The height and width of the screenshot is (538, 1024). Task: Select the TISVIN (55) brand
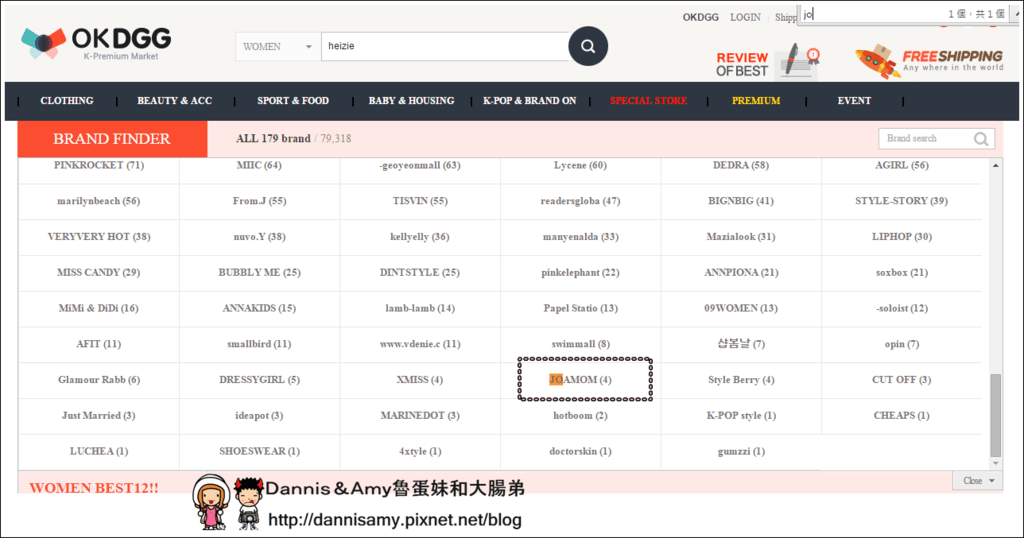tap(420, 201)
